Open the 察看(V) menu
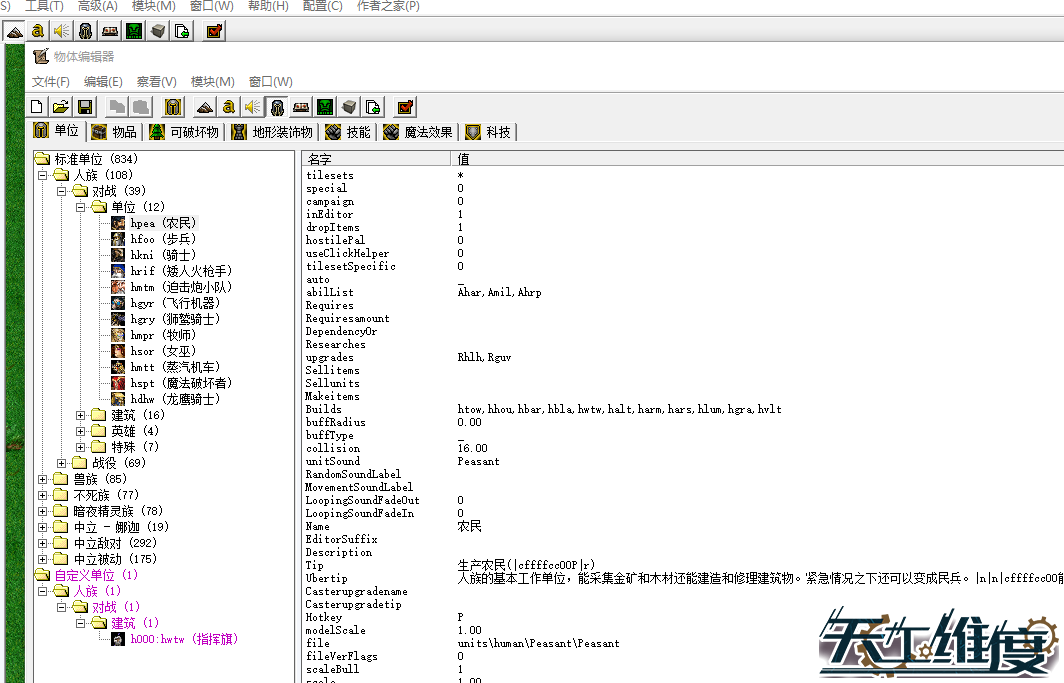The width and height of the screenshot is (1064, 683). tap(156, 82)
